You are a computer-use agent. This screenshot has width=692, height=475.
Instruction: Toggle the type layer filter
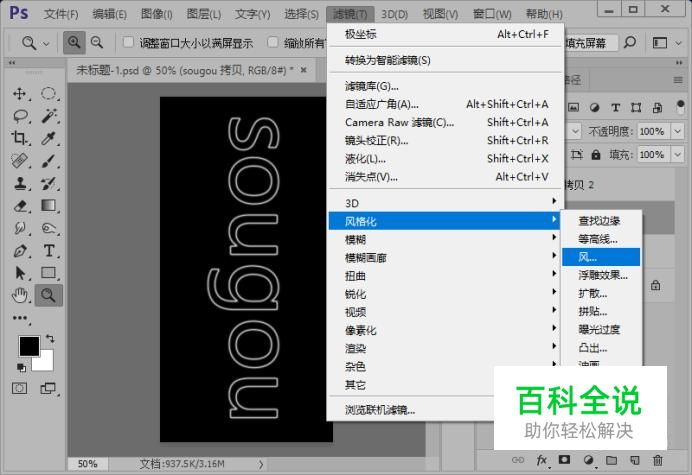click(x=615, y=107)
